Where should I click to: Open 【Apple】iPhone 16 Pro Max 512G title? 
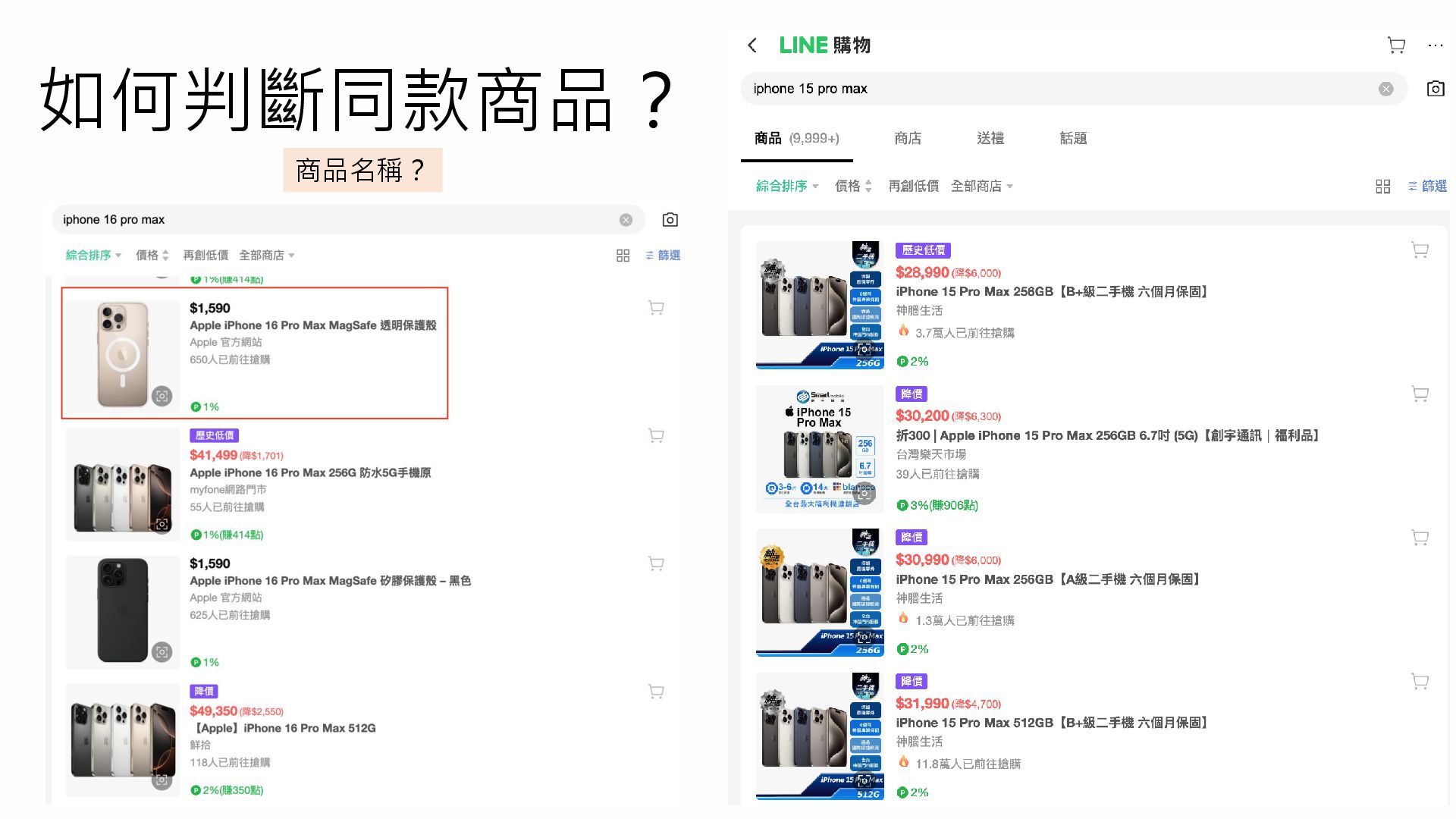[283, 728]
